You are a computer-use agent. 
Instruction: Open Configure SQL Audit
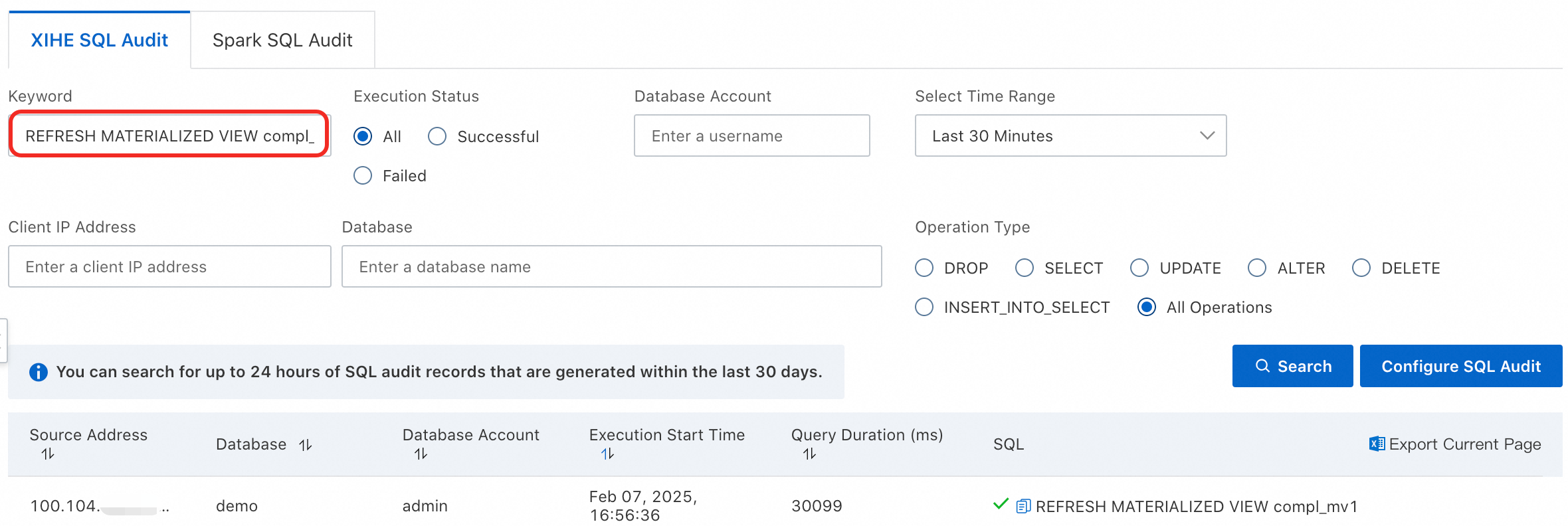coord(1461,366)
